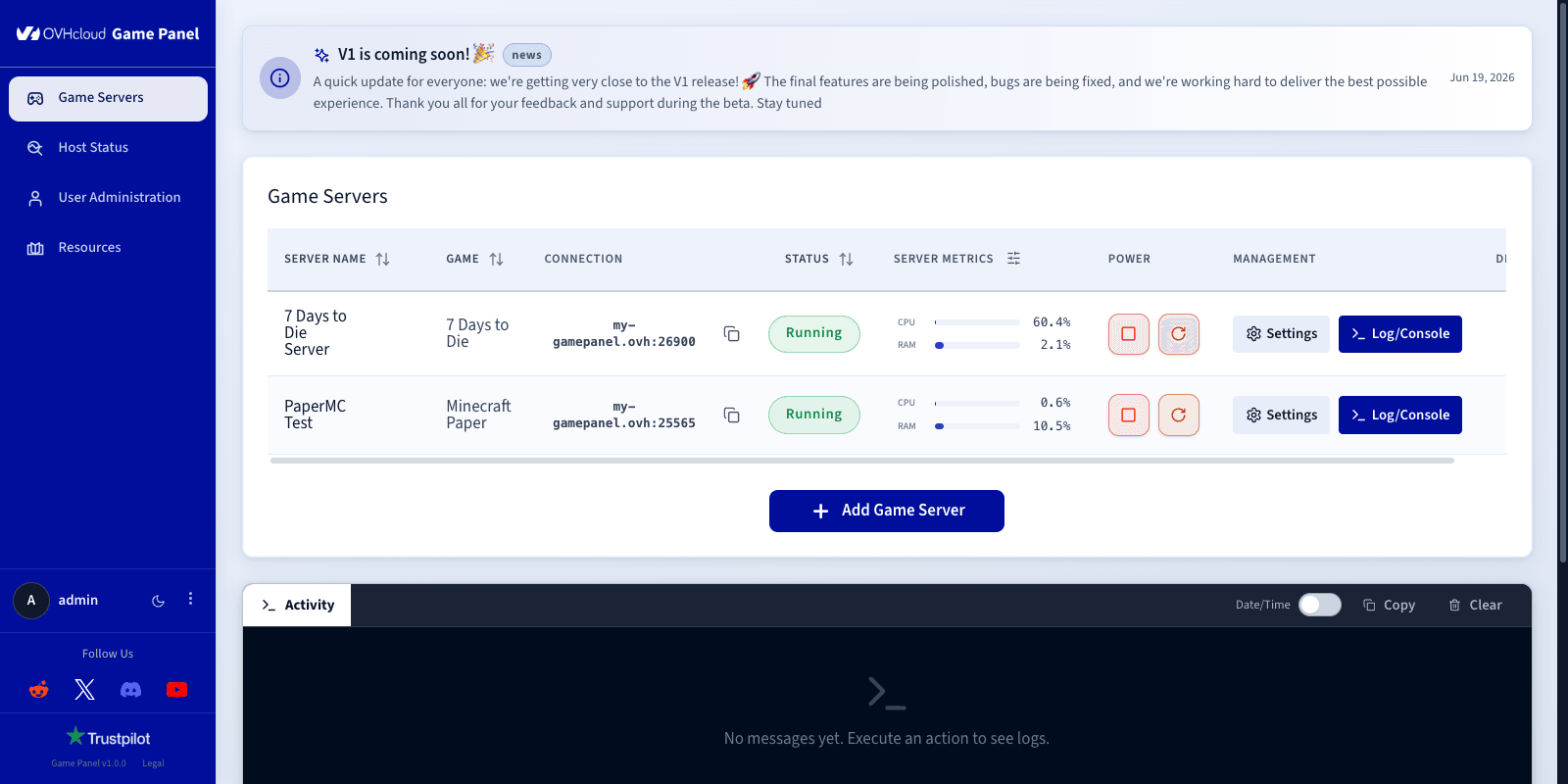Open Server Metrics filter options

[1013, 259]
